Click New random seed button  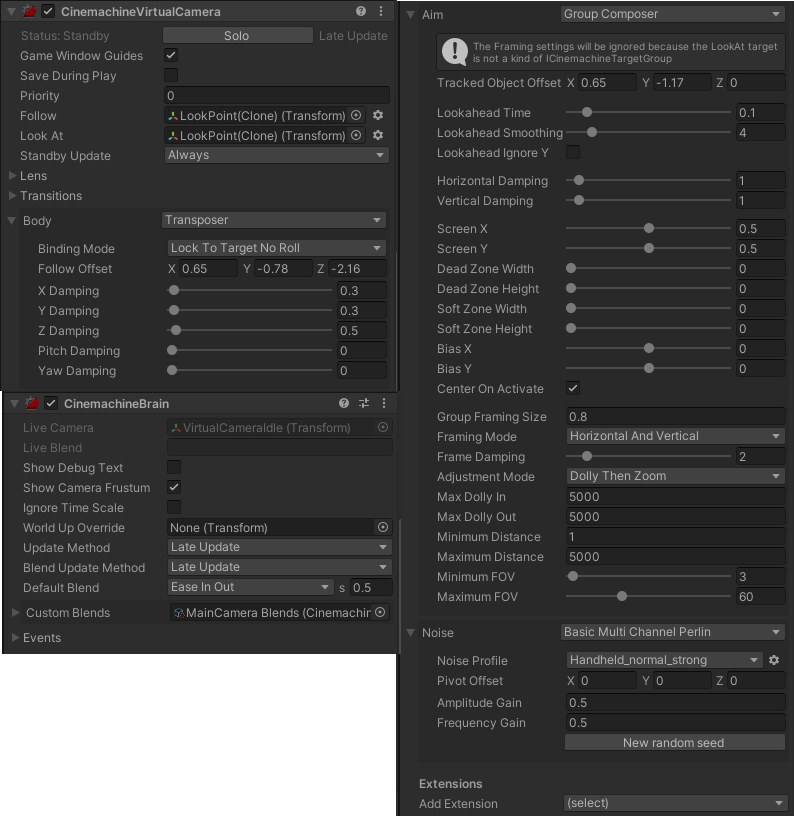click(674, 743)
